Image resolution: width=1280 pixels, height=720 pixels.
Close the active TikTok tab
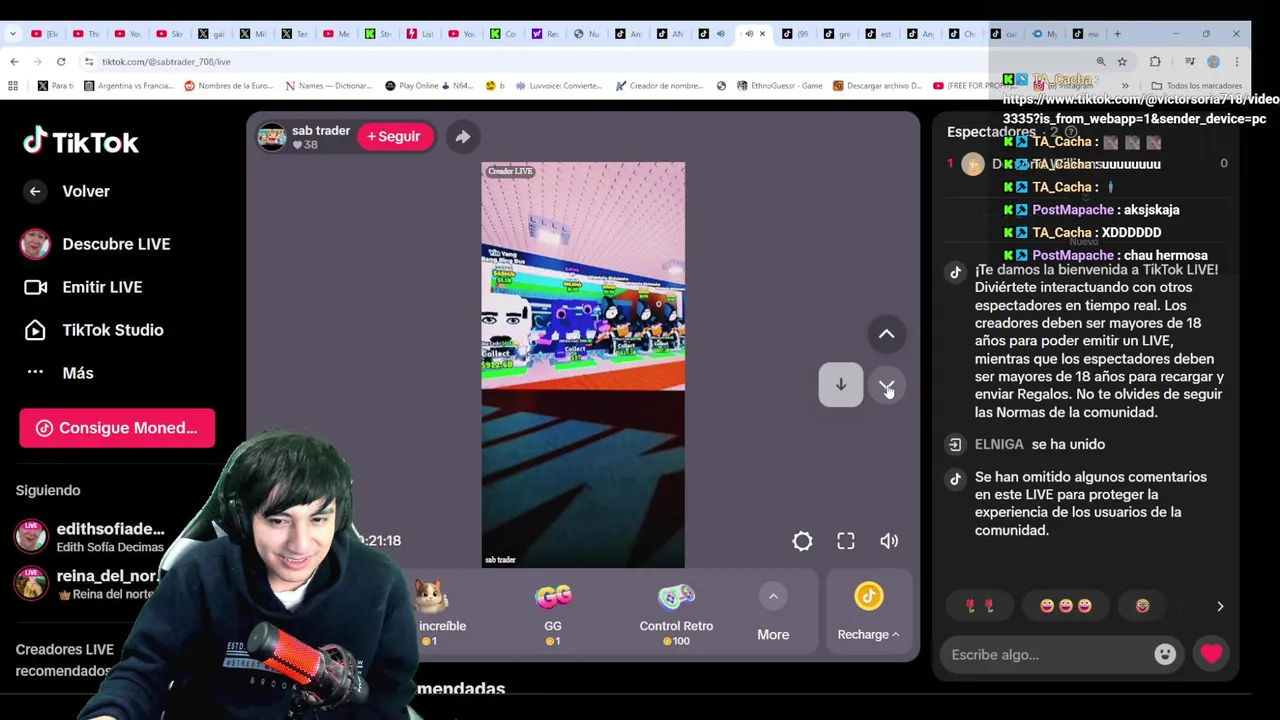(762, 34)
